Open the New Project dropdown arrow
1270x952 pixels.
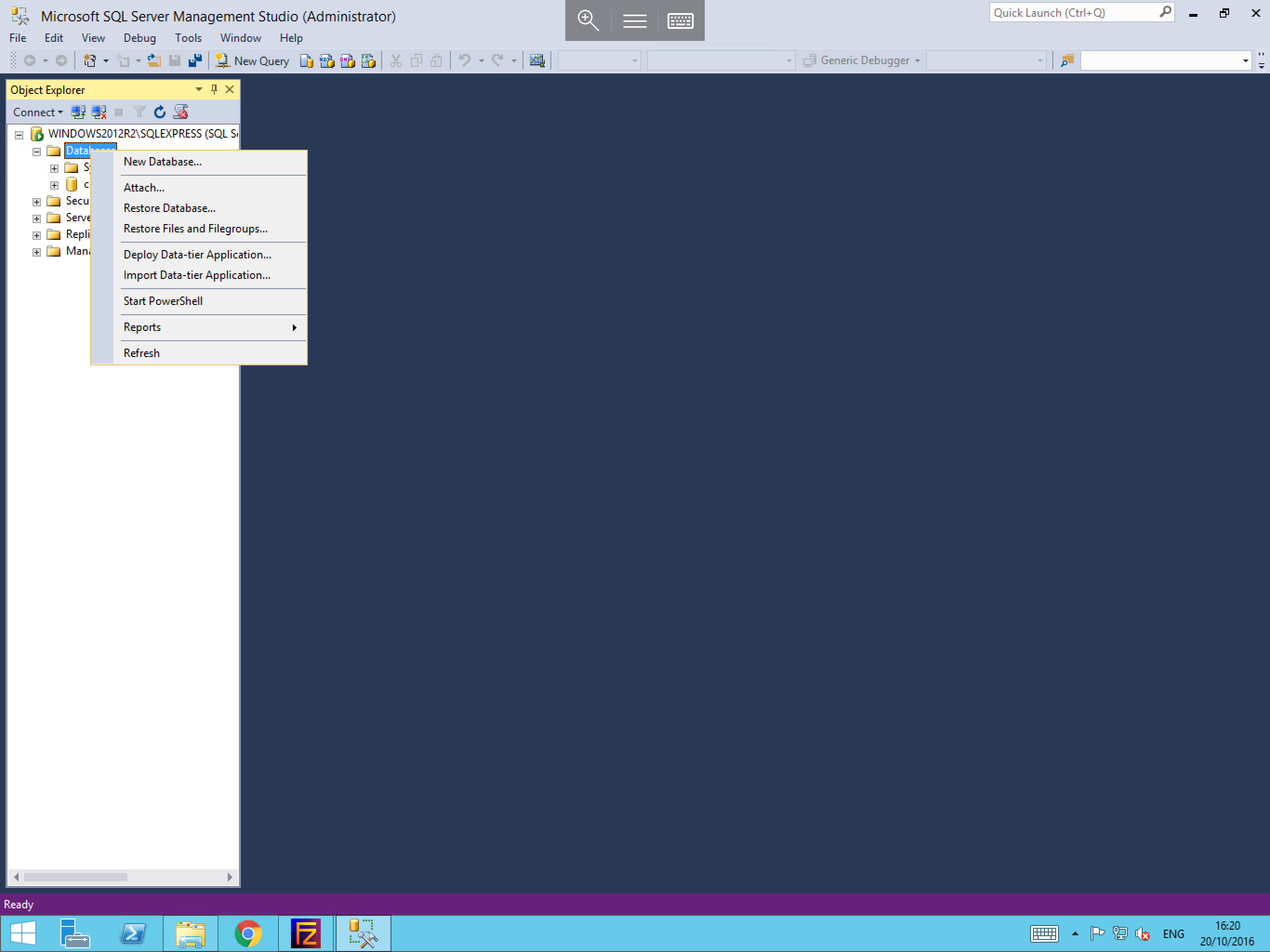[106, 60]
